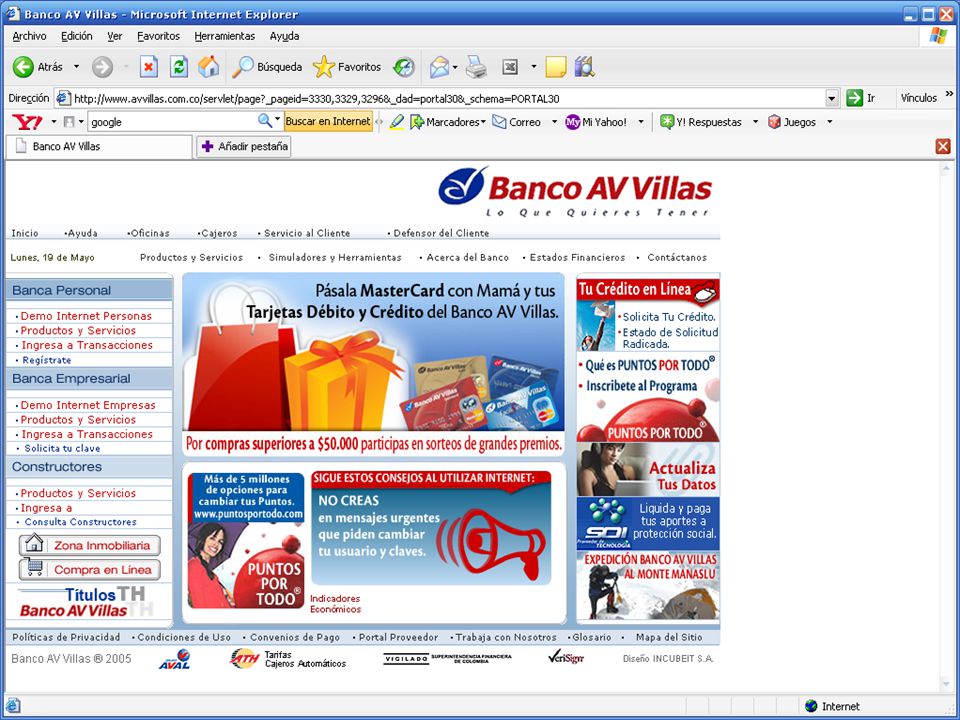Image resolution: width=960 pixels, height=720 pixels.
Task: Click the VeriSign seal logo
Action: pyautogui.click(x=565, y=658)
